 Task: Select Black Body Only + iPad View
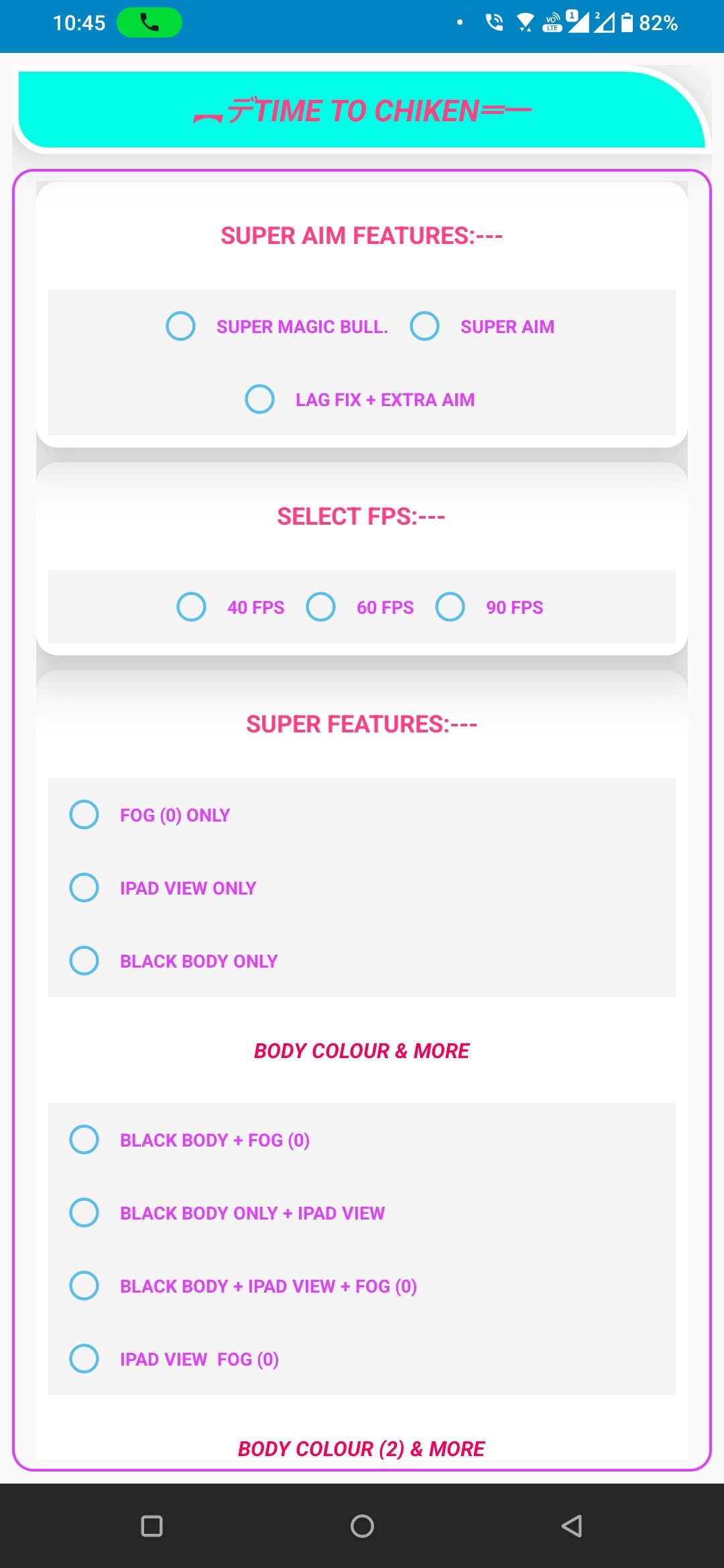point(84,1213)
